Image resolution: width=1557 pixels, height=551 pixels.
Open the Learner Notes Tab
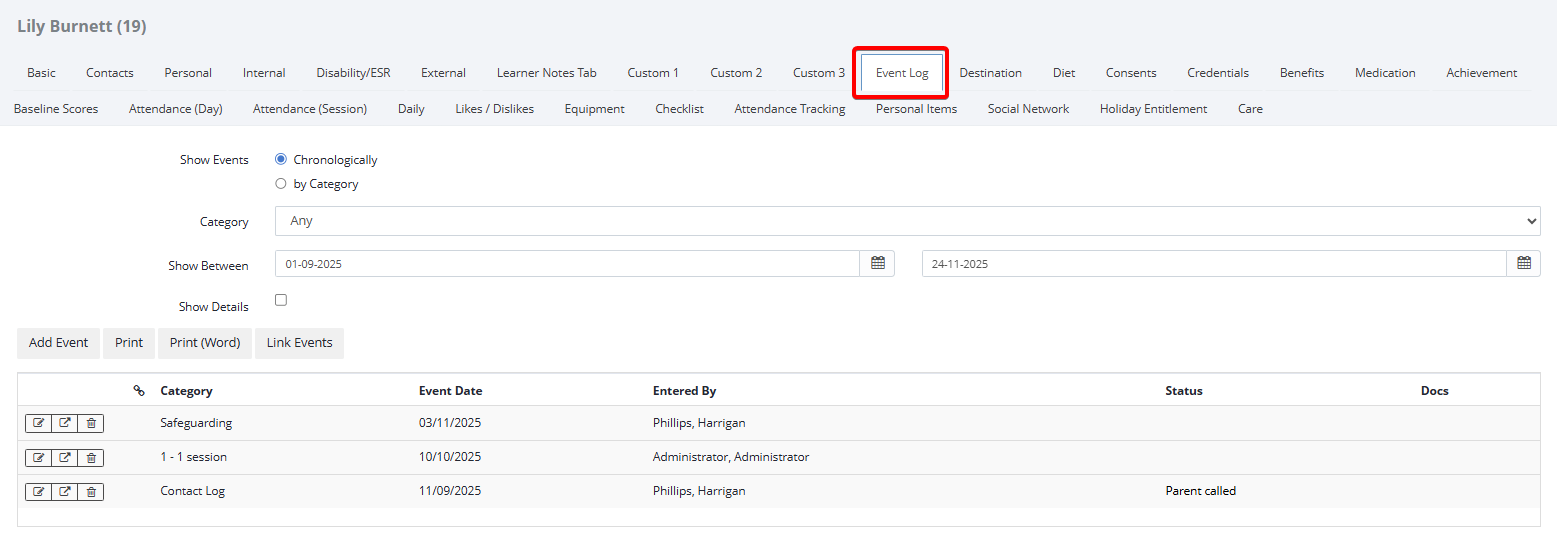click(547, 73)
